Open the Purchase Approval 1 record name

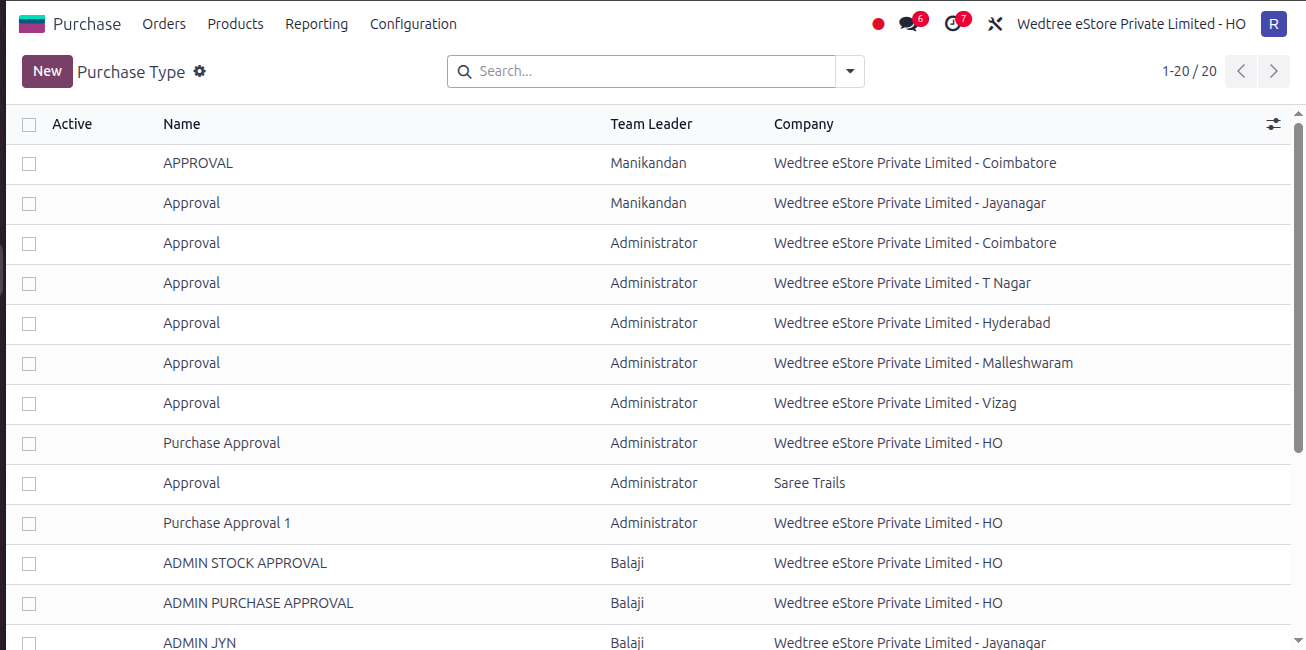pyautogui.click(x=227, y=523)
